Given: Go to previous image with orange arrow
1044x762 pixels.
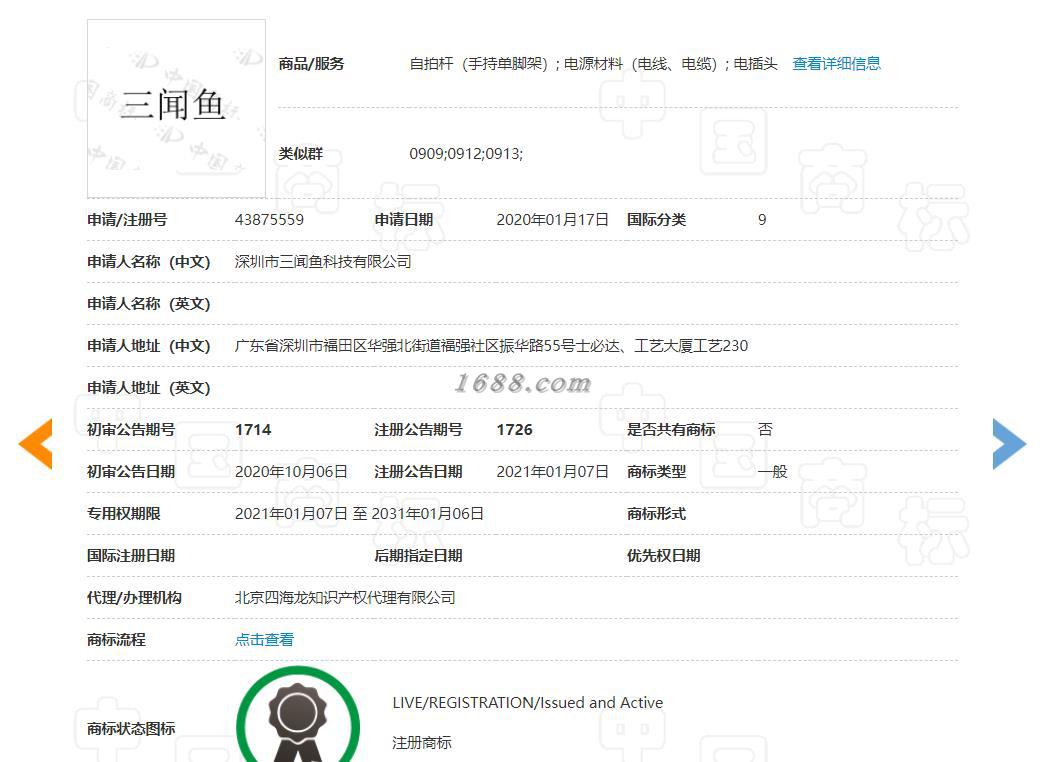Looking at the screenshot, I should pyautogui.click(x=35, y=444).
